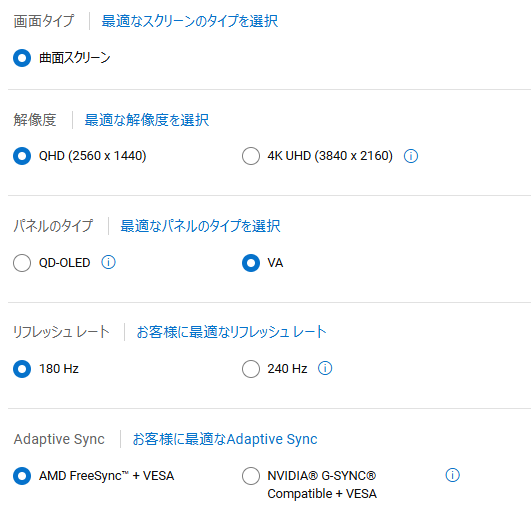Open 最適な解像度を選択 link
Viewport: 531px width, 522px height.
(x=147, y=120)
